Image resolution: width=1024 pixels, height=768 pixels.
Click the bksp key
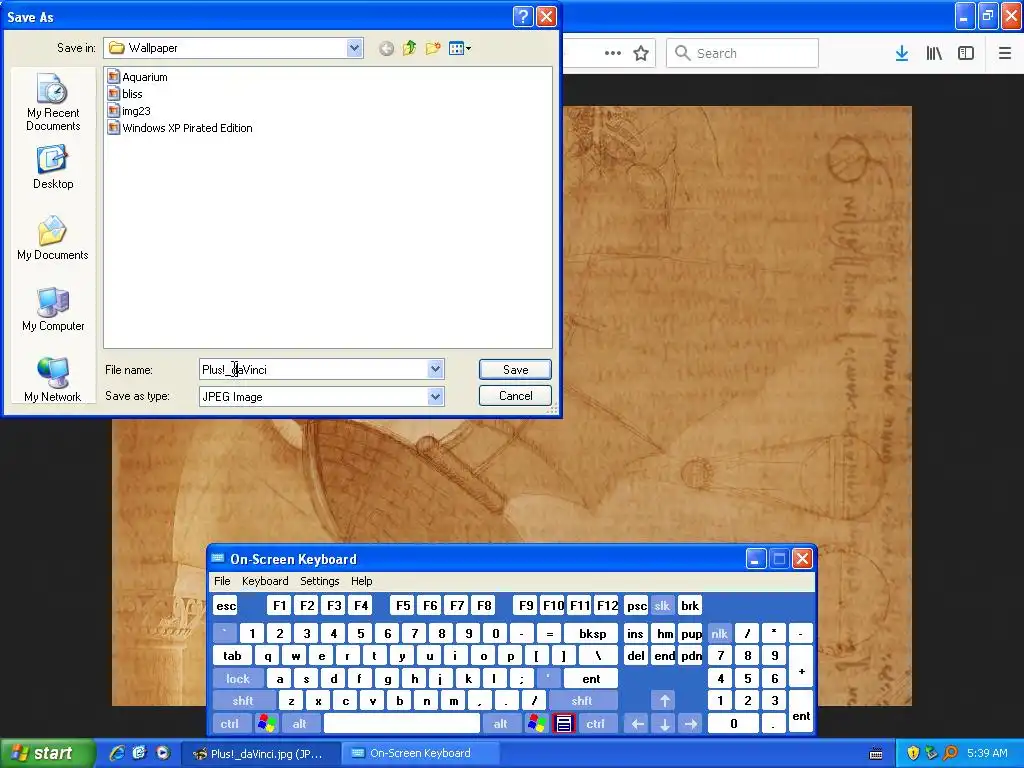pyautogui.click(x=592, y=633)
